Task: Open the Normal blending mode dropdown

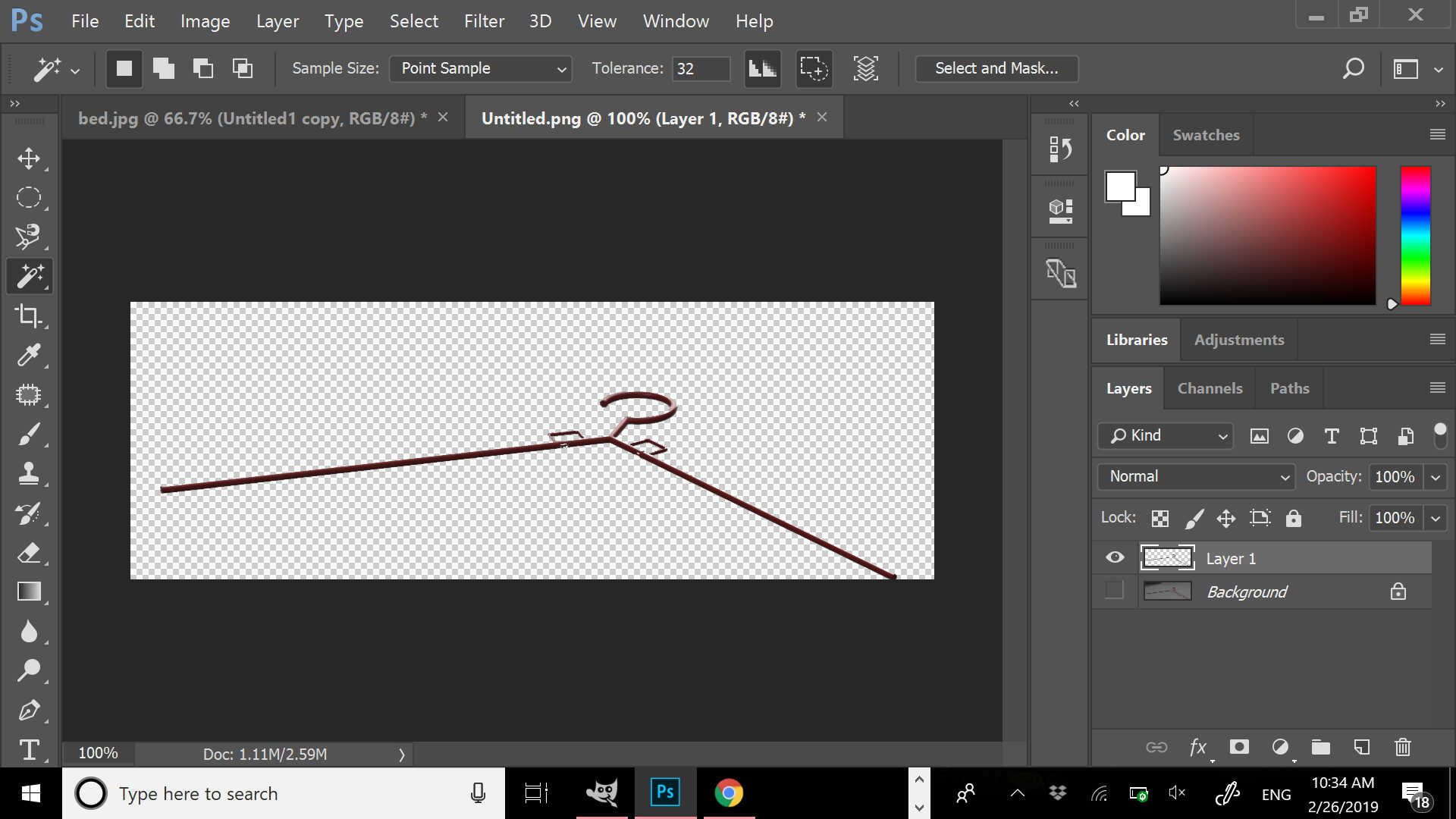Action: (x=1196, y=476)
